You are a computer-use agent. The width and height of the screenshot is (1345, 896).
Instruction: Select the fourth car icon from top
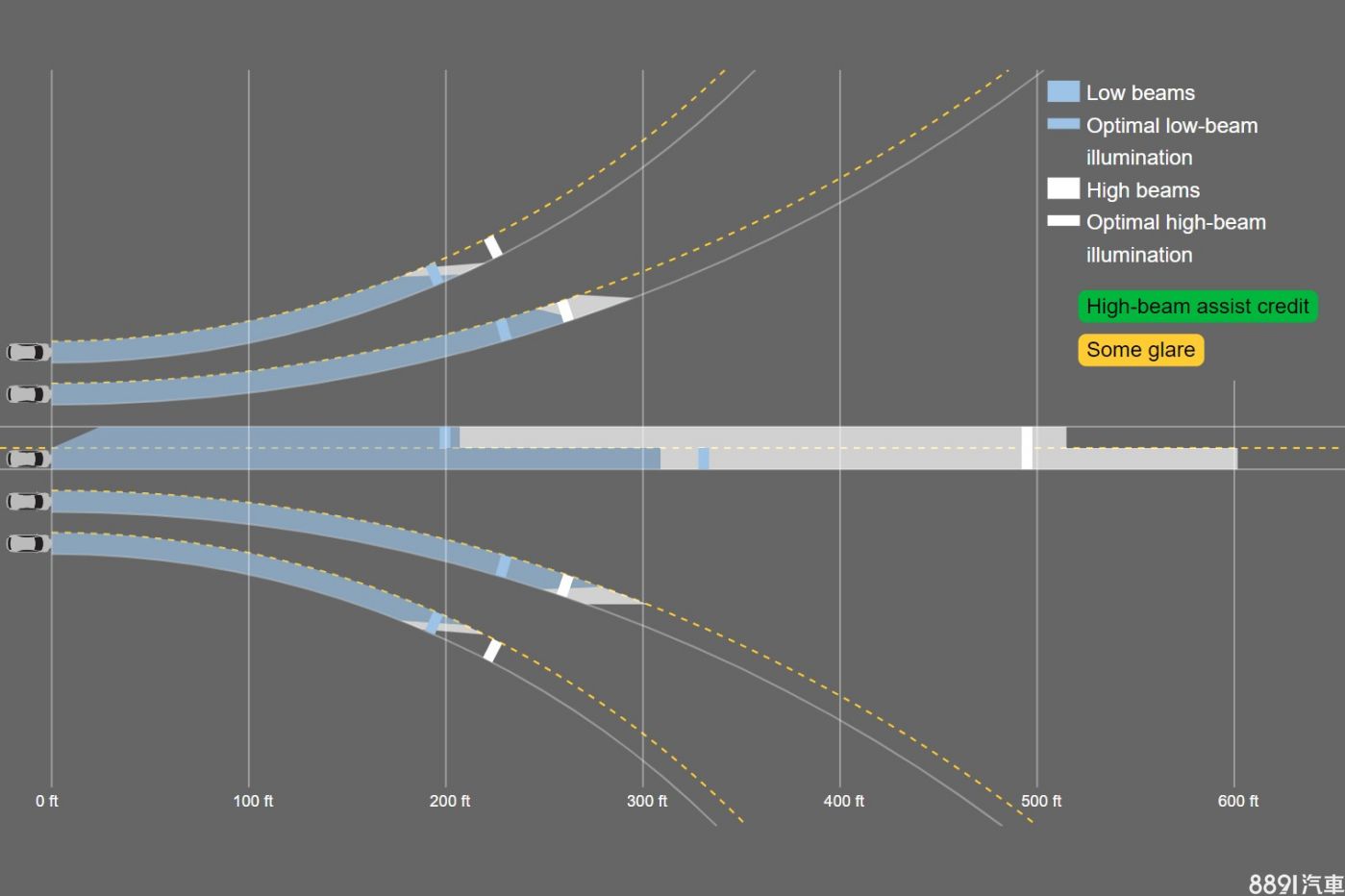(x=28, y=502)
